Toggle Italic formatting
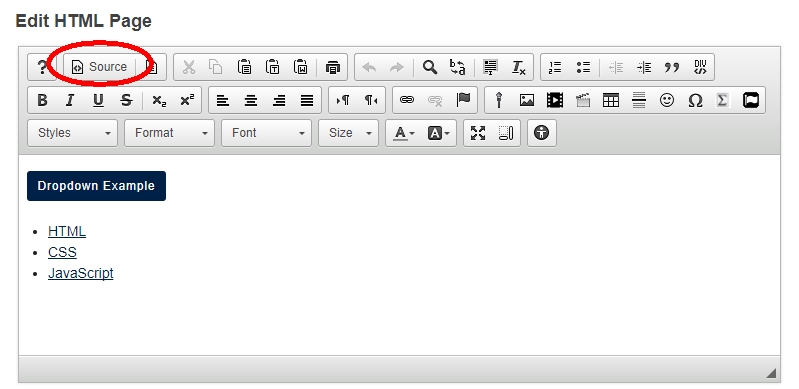Screen dimensions: 799x389 tap(70, 100)
